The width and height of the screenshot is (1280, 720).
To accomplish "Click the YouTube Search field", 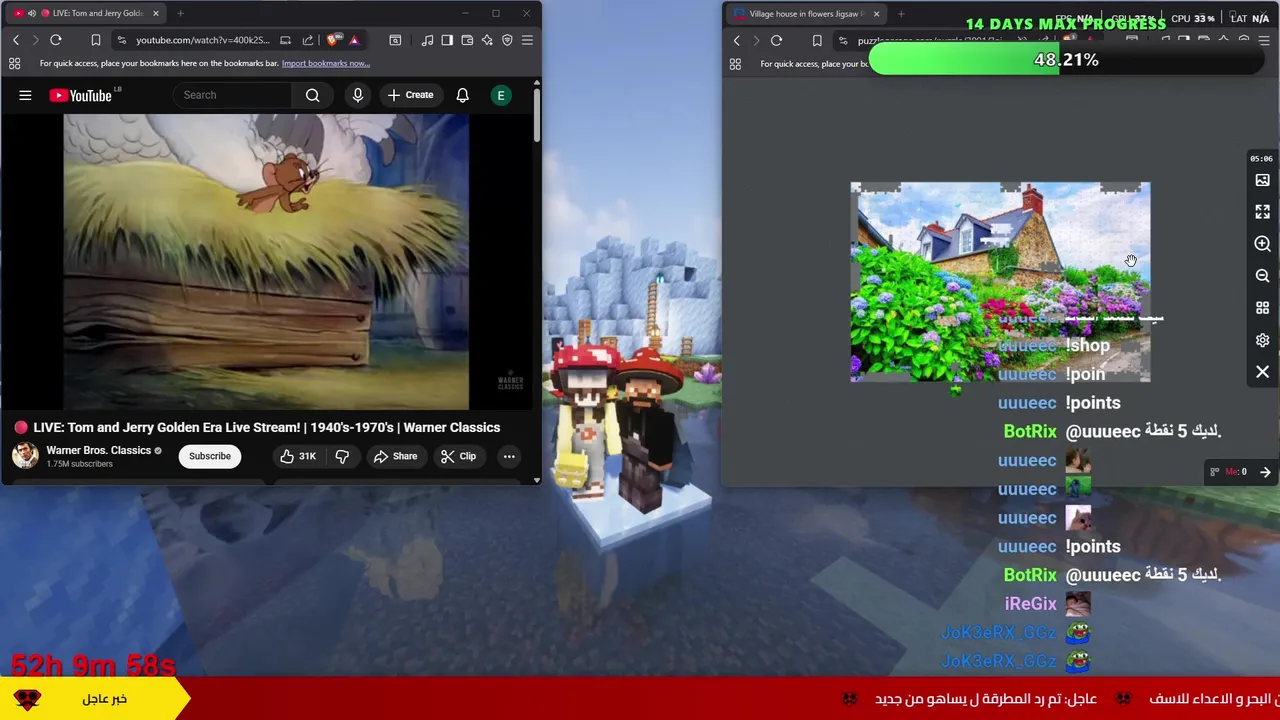I will (233, 95).
